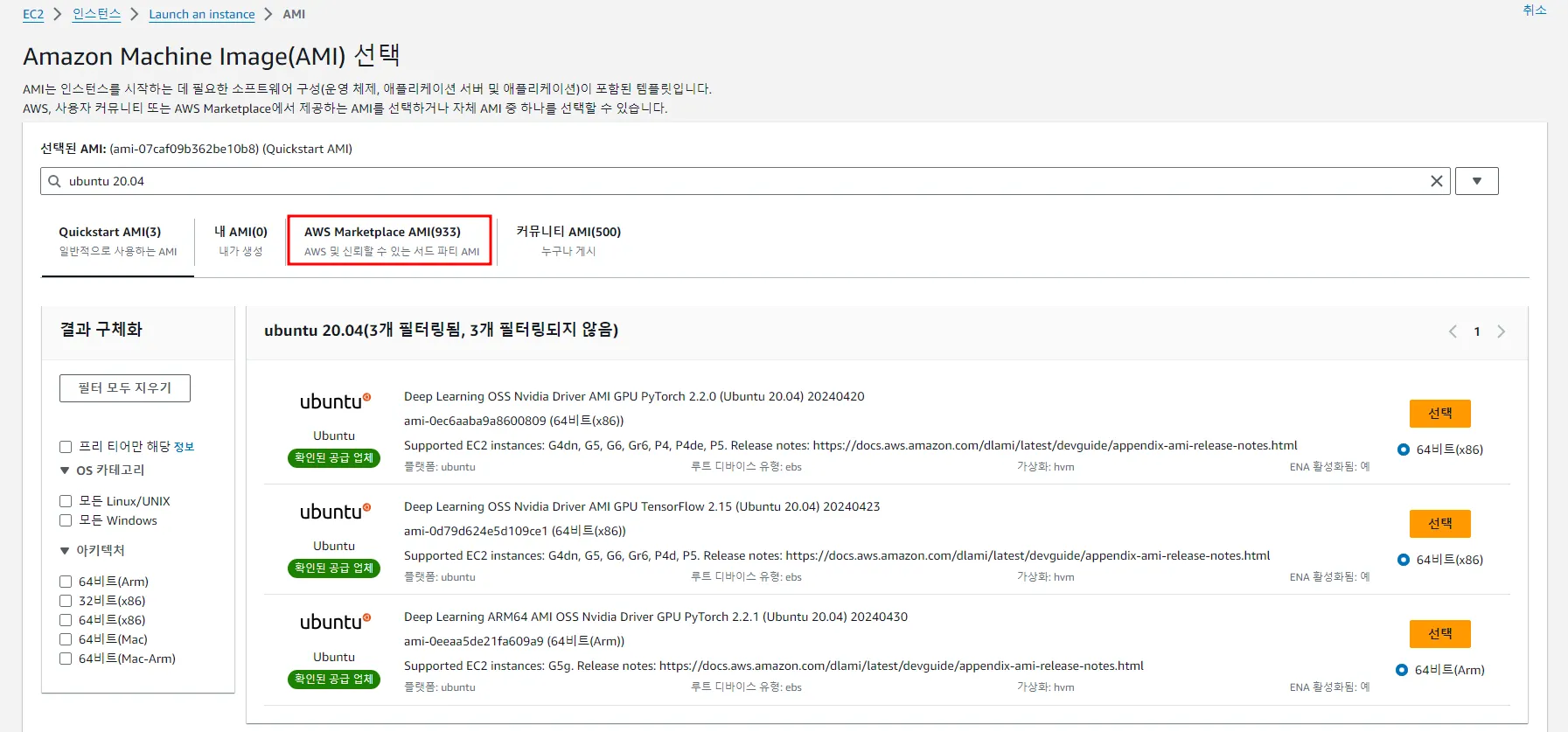Click Ubuntu logo of TensorFlow 2.15 AMI
1568x732 pixels.
(335, 512)
